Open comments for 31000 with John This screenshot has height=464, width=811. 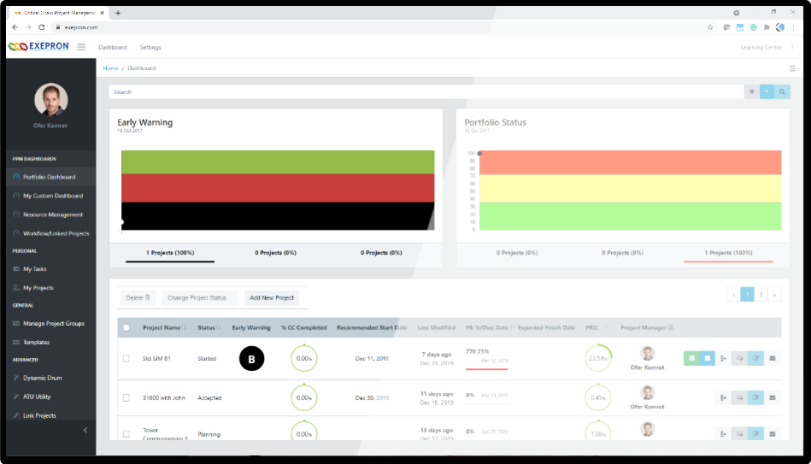point(740,397)
